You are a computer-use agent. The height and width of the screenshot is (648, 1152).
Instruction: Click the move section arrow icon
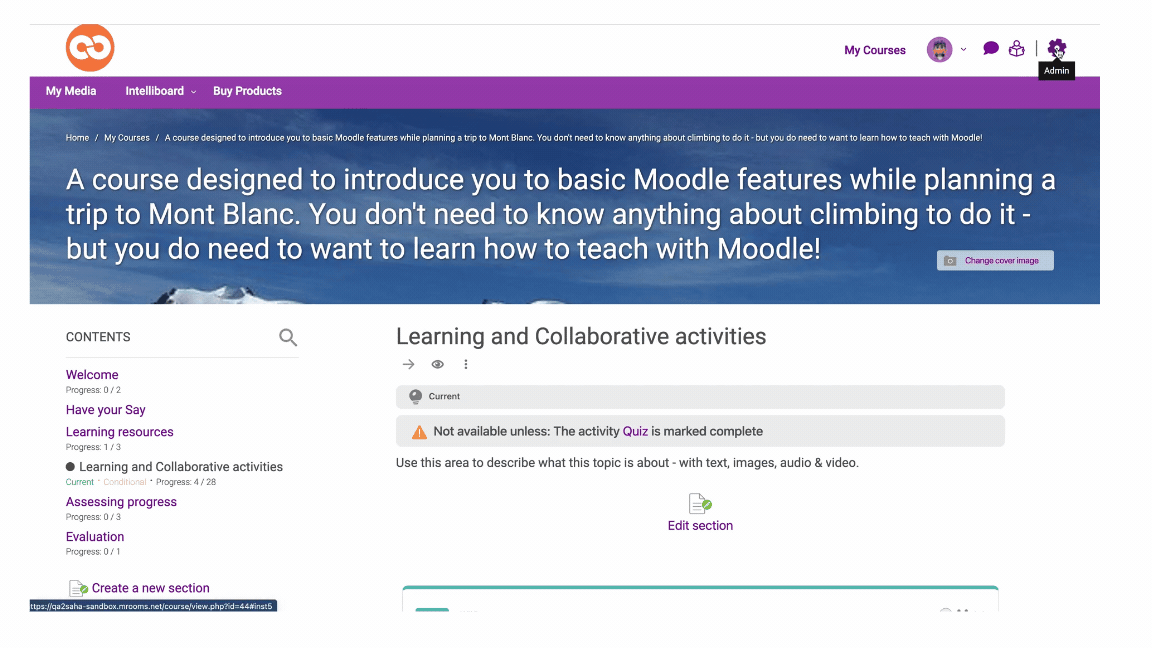408,364
